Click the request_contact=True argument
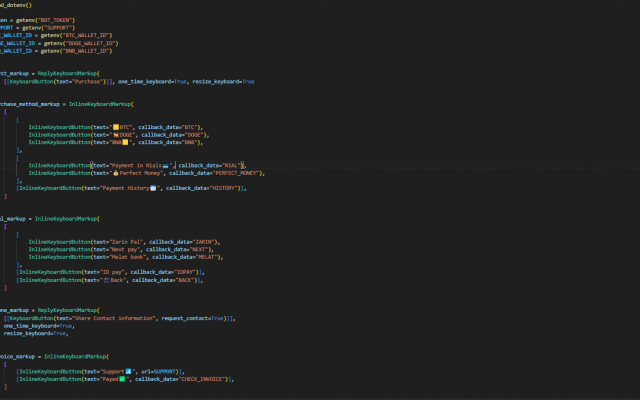Viewport: 640px width, 400px height. 193,318
